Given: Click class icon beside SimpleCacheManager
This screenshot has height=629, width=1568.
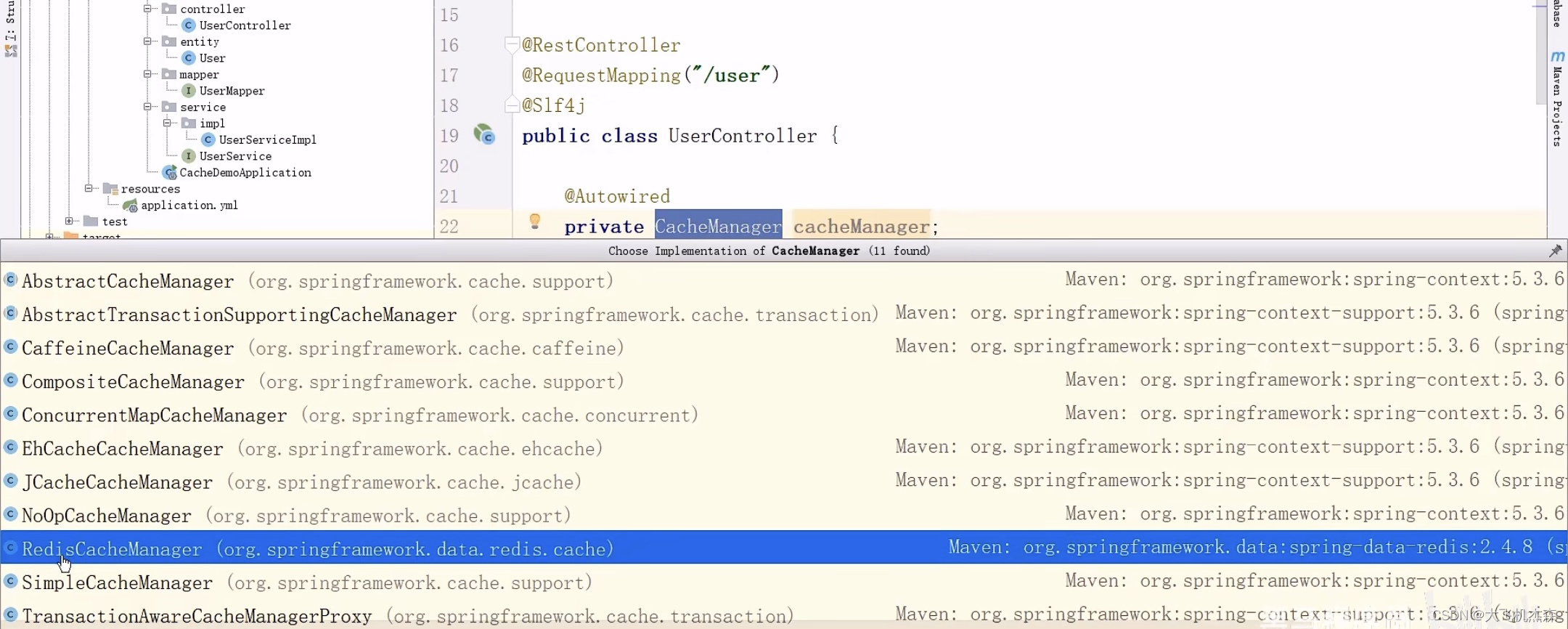Looking at the screenshot, I should pos(10,580).
